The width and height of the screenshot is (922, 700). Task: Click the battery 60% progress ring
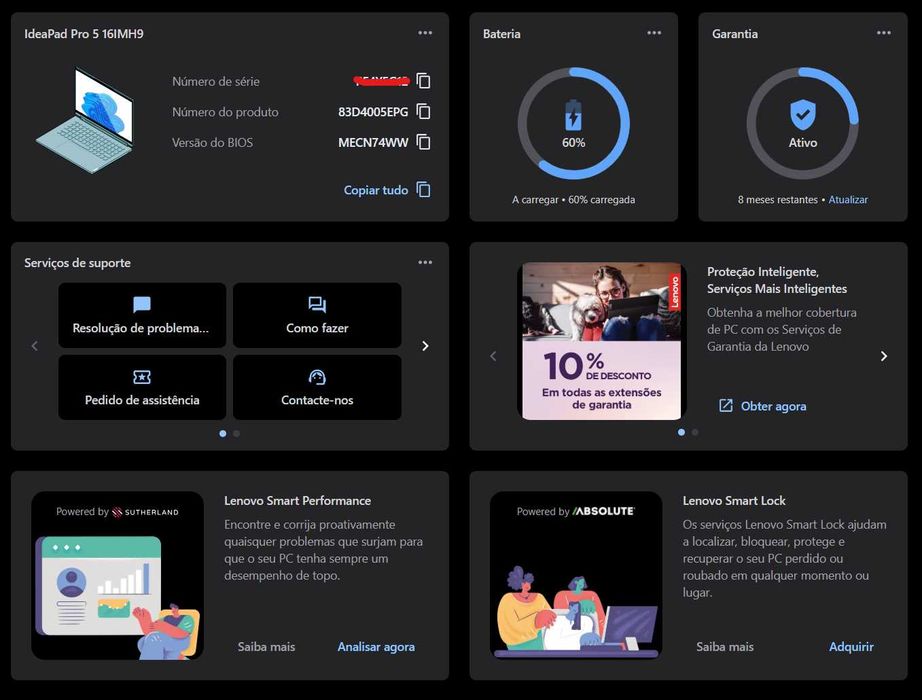(x=573, y=123)
